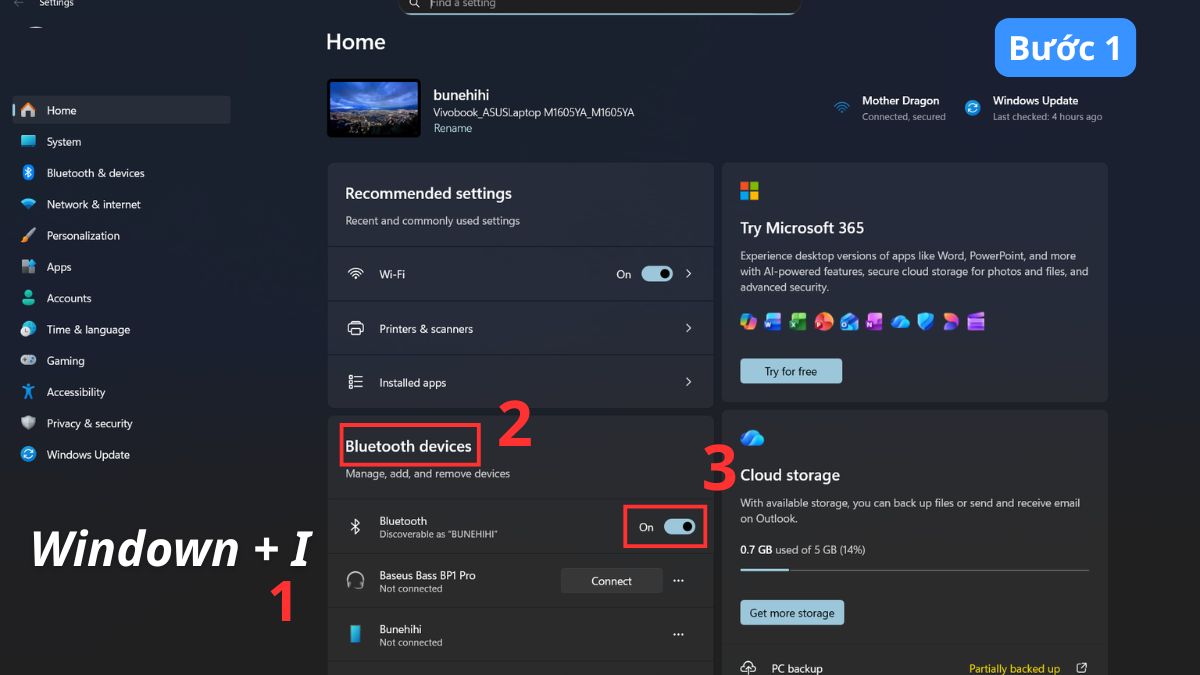The width and height of the screenshot is (1200, 675).
Task: Click the Mother Dragon Wi-Fi status icon
Action: (x=842, y=107)
